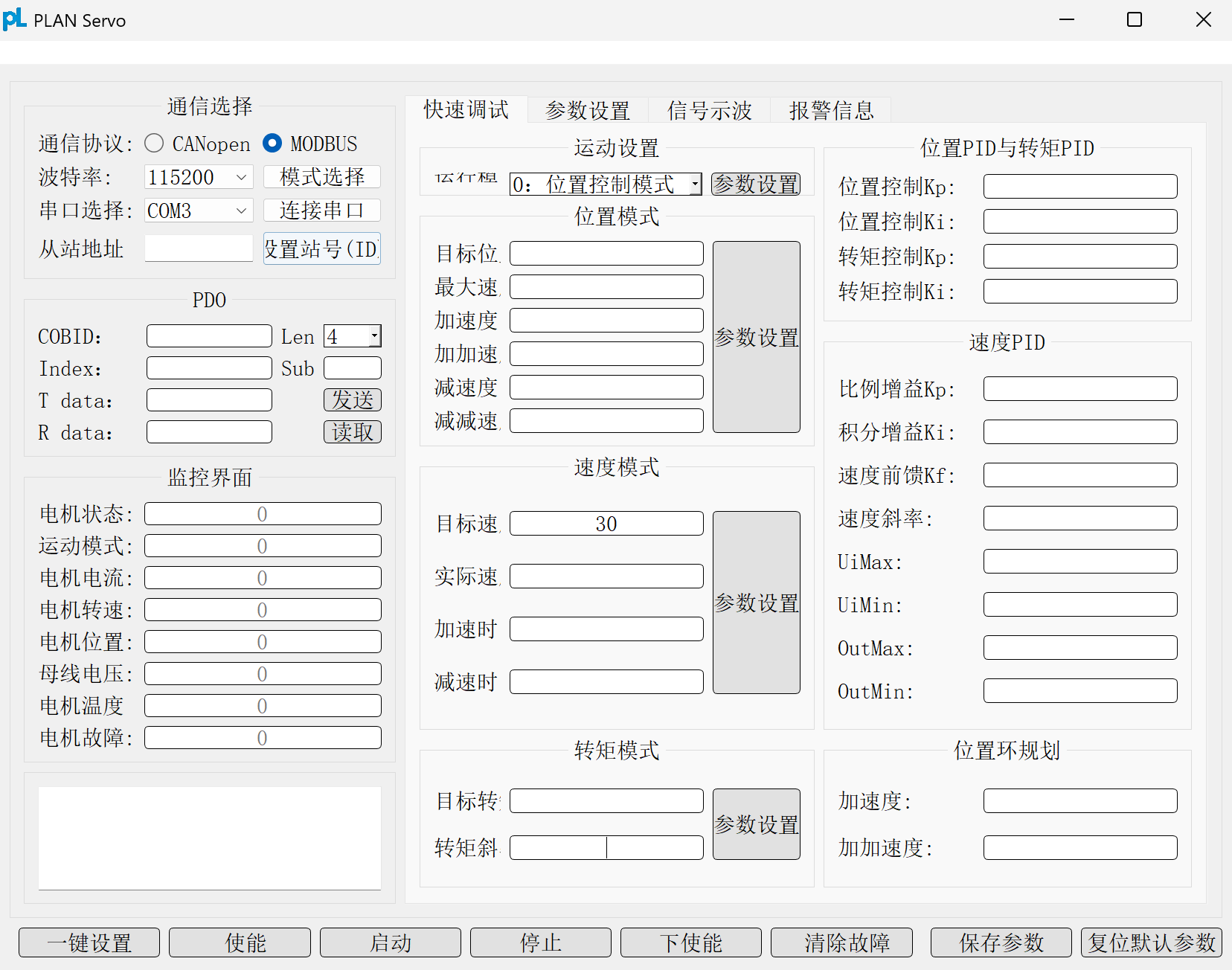Click the 加速时 input field
Image resolution: width=1232 pixels, height=970 pixels.
606,629
